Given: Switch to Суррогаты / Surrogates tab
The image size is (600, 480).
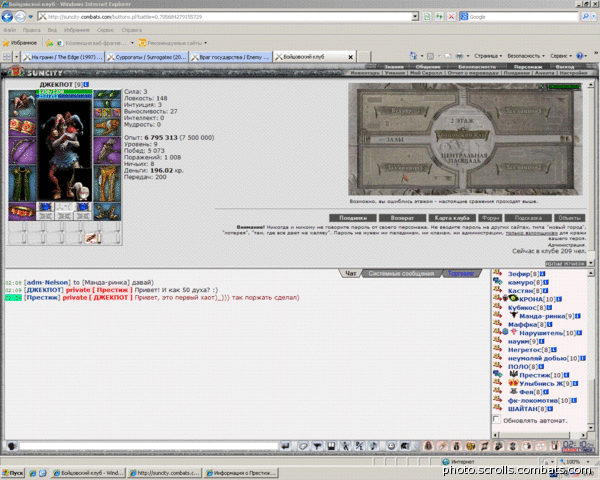Looking at the screenshot, I should [147, 57].
